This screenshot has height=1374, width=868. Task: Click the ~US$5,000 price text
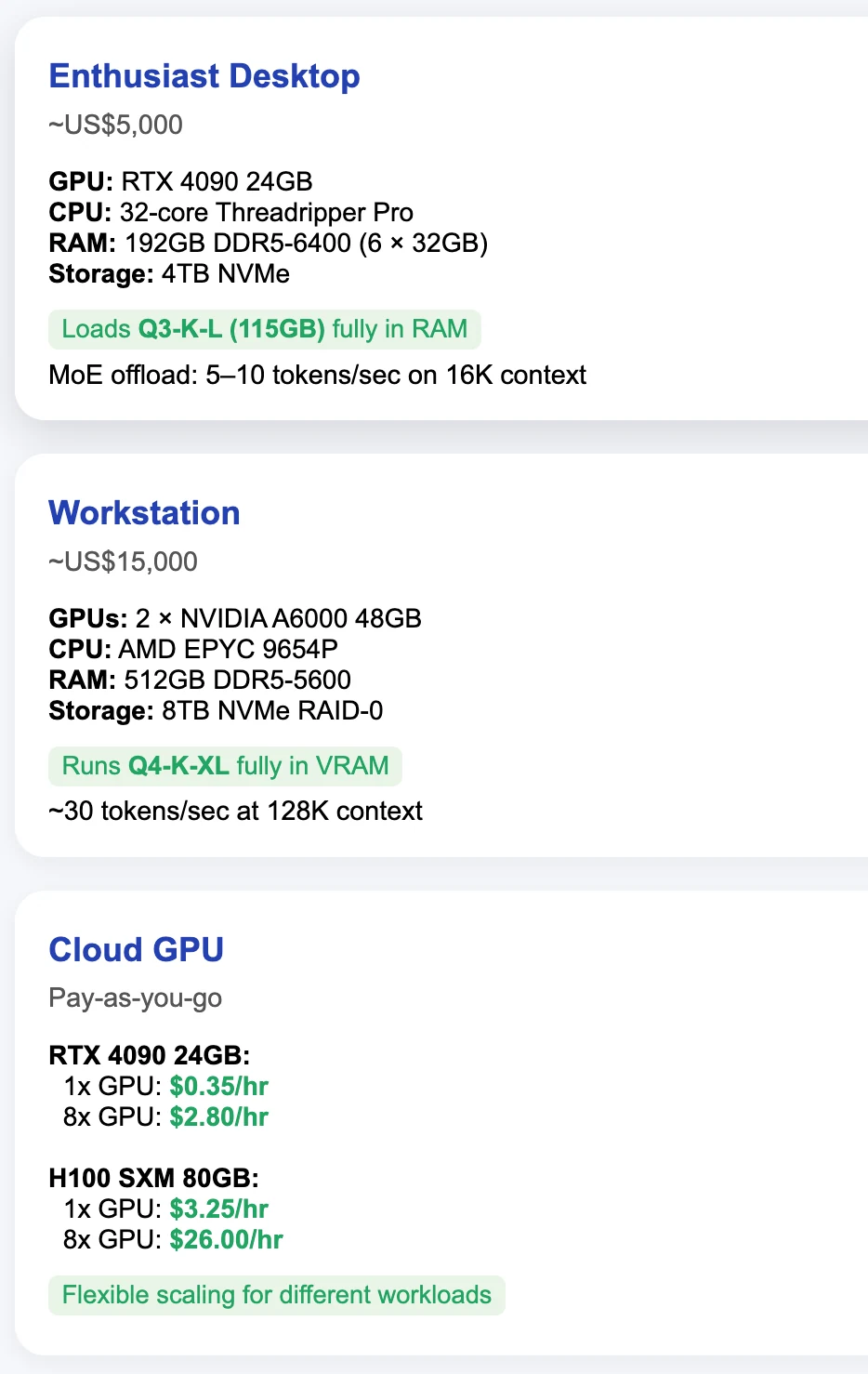[116, 125]
